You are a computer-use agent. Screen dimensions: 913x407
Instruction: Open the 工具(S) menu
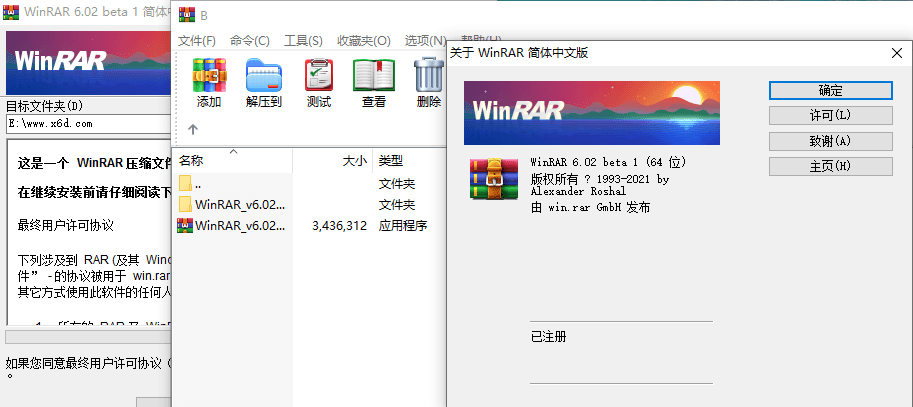(x=303, y=41)
